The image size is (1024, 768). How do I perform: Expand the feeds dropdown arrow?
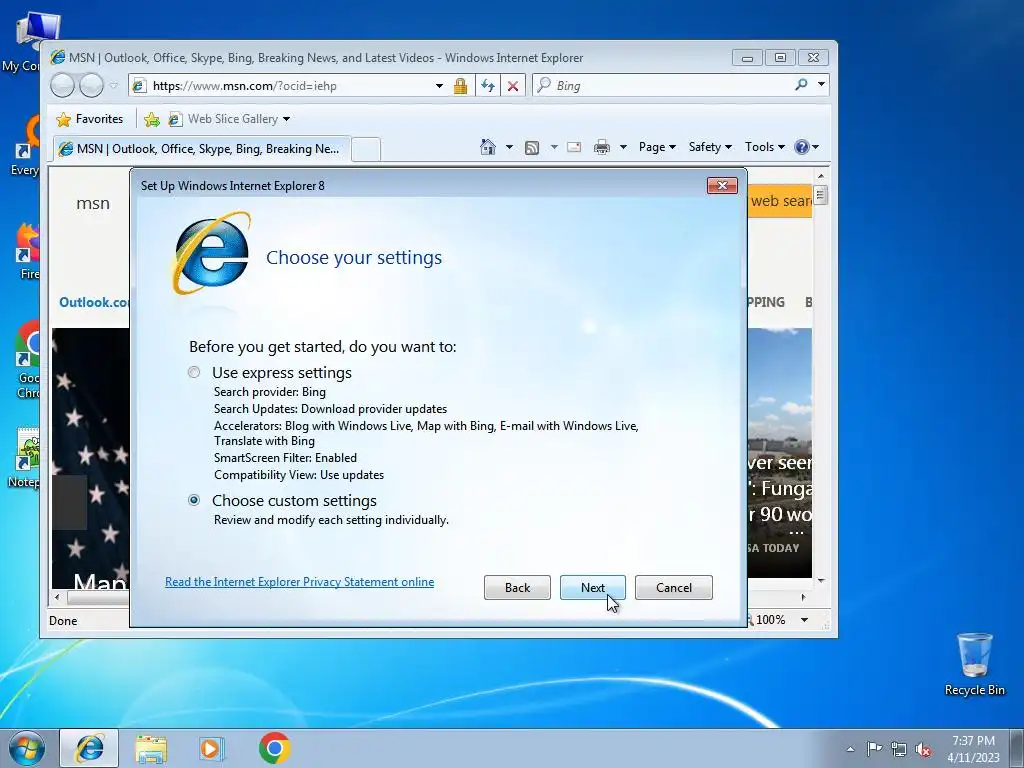tap(554, 147)
